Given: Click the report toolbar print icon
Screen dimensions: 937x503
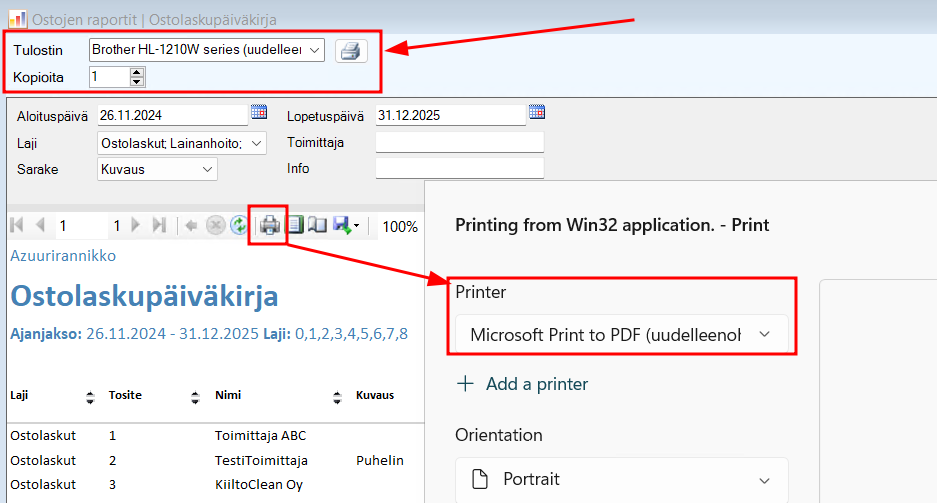Looking at the screenshot, I should point(269,226).
